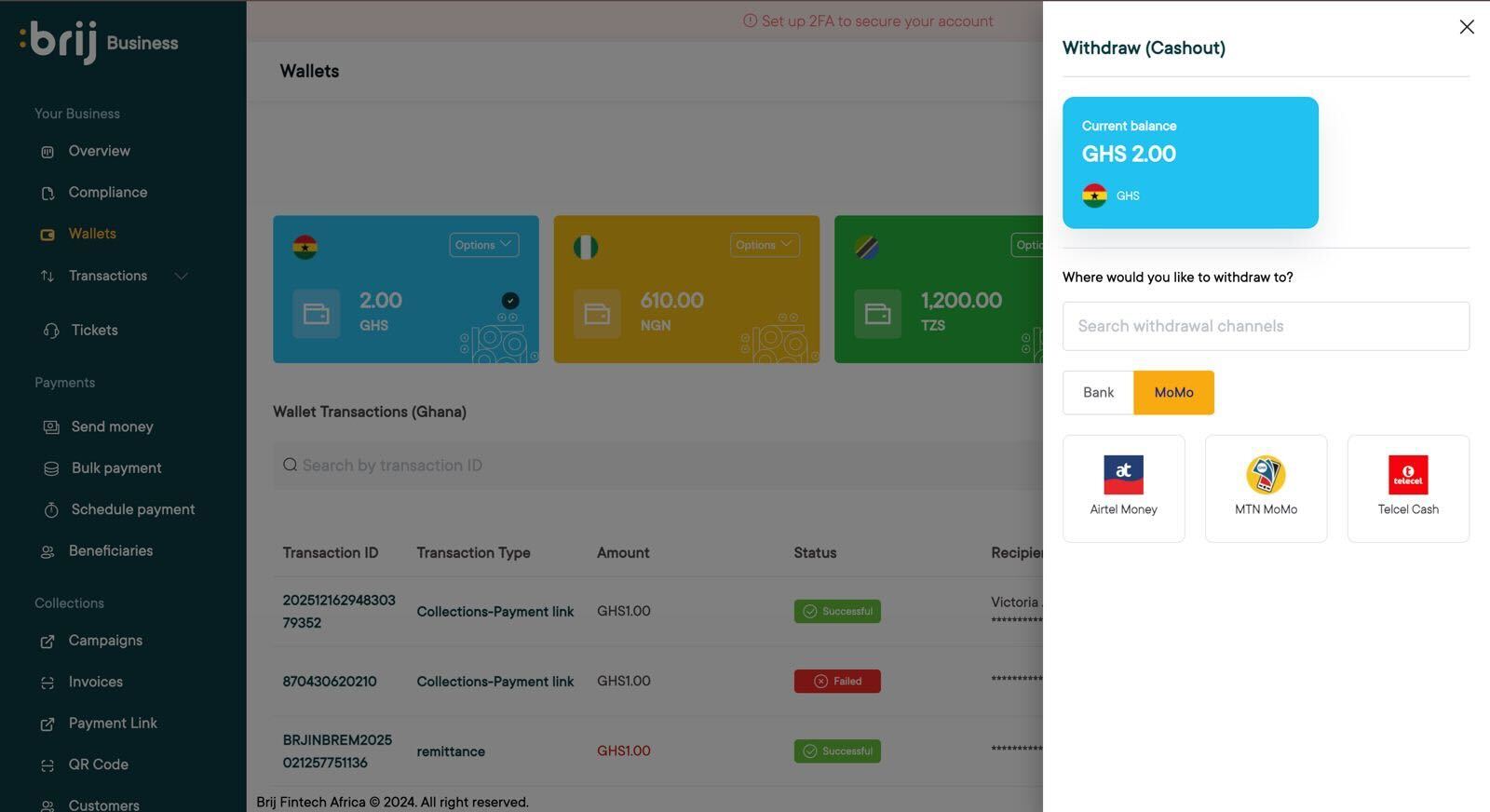Click Set up 2FA banner link
Screen dimensions: 1490x812
click(868, 21)
